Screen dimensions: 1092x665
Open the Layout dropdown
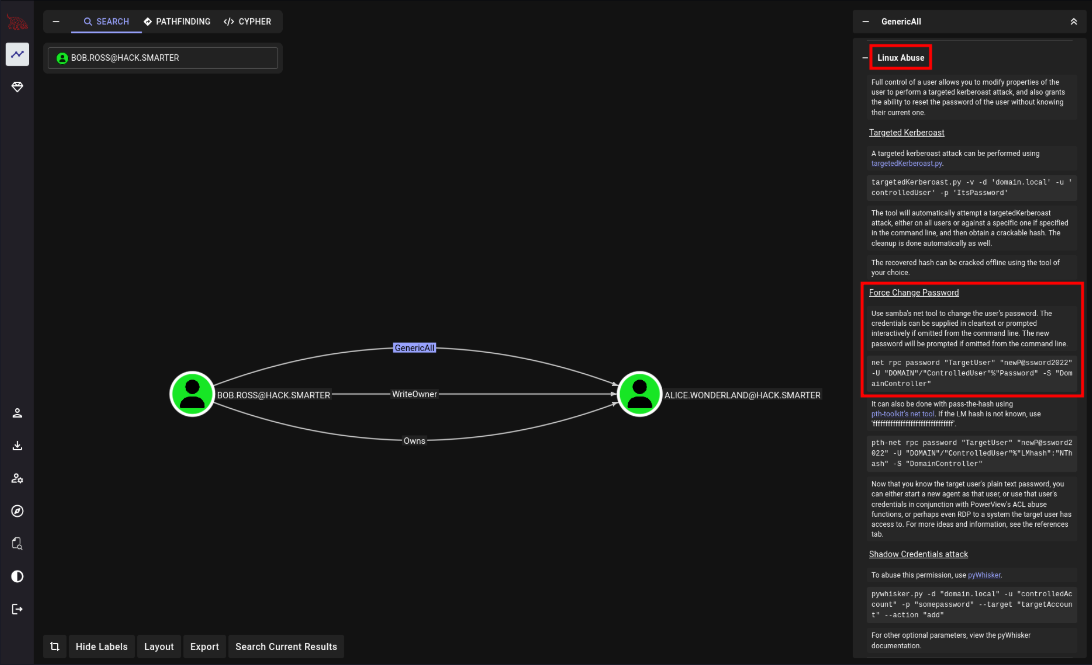pyautogui.click(x=159, y=647)
